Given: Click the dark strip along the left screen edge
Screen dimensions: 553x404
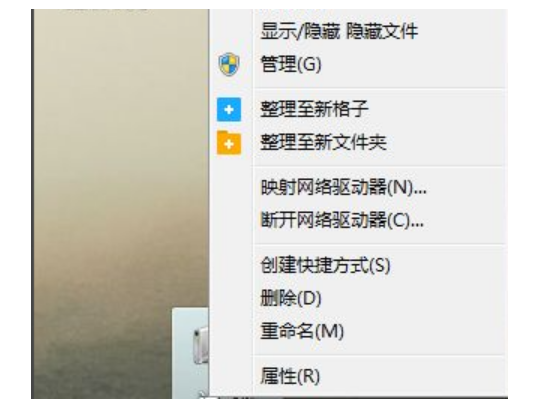Looking at the screenshot, I should pos(32,204).
